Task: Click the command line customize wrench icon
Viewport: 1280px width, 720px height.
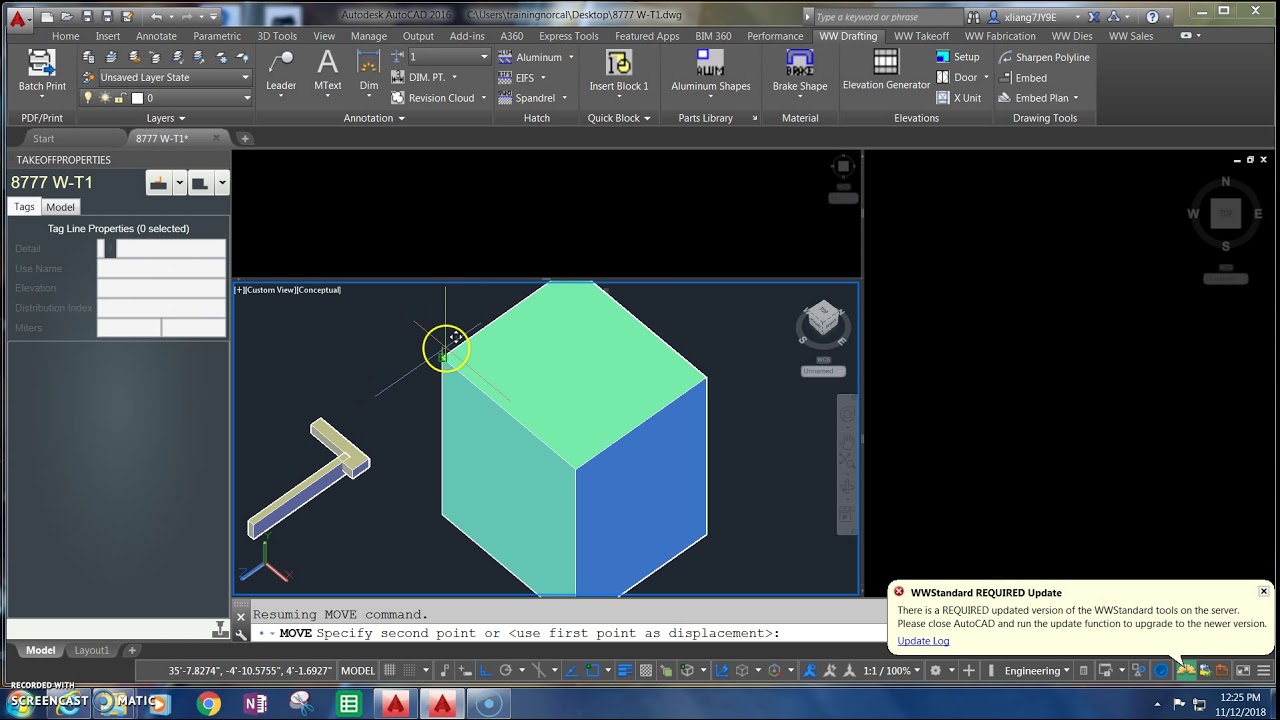Action: pyautogui.click(x=241, y=633)
